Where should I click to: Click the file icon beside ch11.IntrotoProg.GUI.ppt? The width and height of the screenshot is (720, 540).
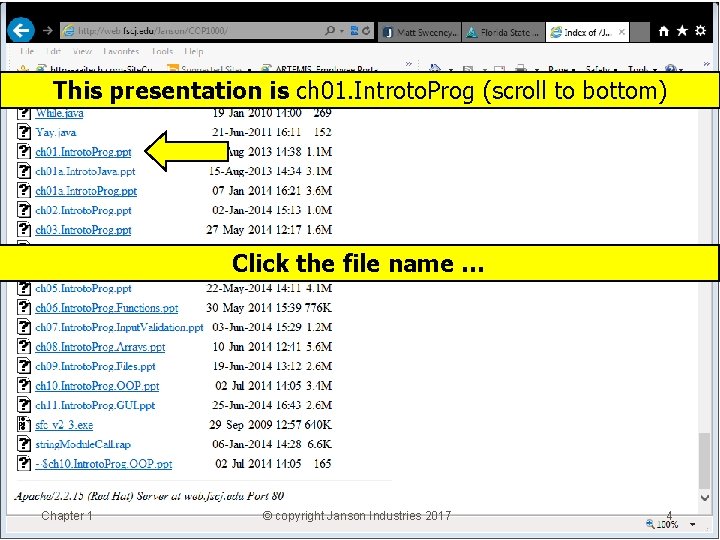pos(23,405)
